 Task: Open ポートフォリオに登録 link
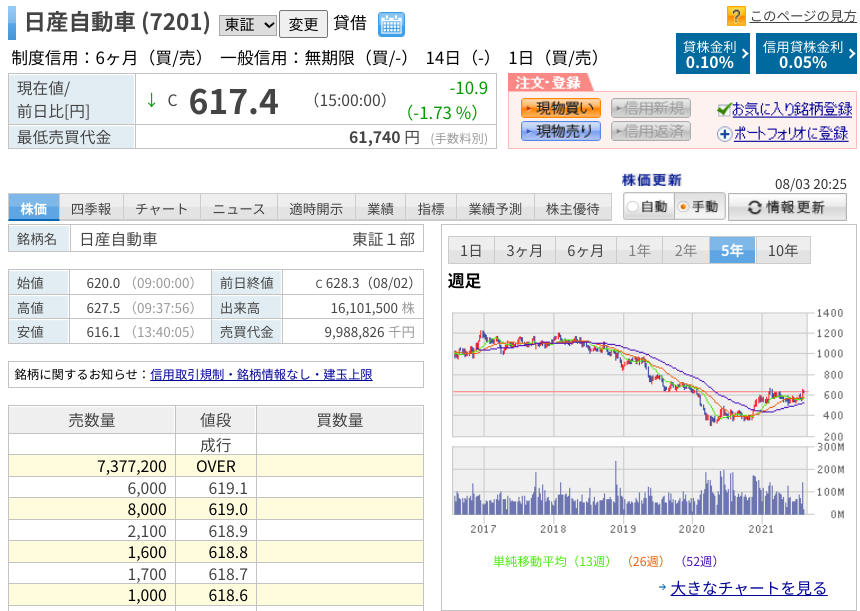[791, 134]
